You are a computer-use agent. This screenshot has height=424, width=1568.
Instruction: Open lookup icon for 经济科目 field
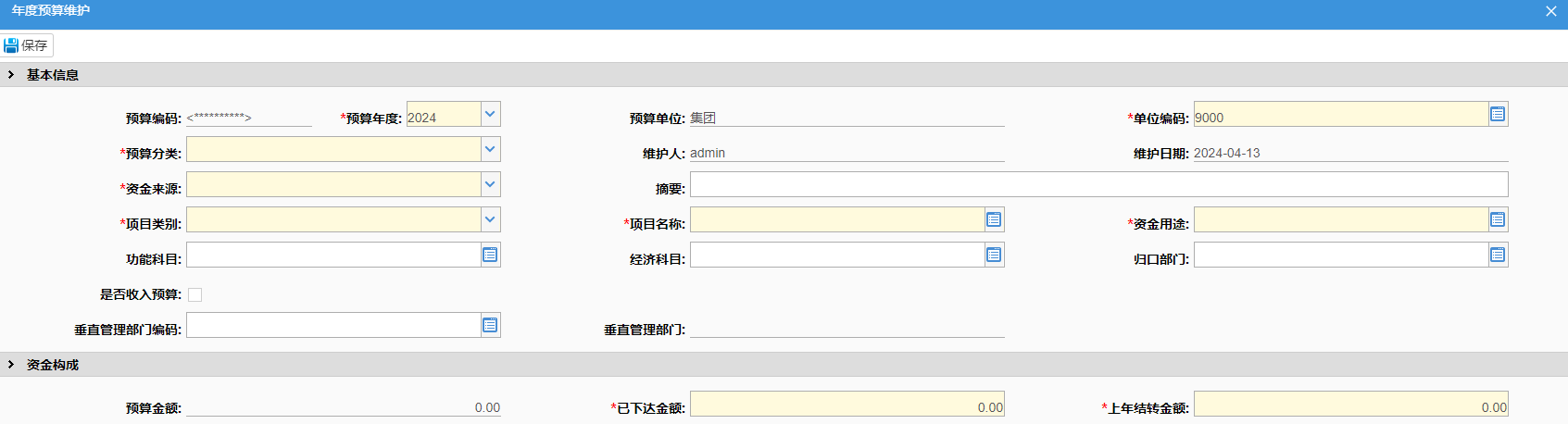pos(994,255)
